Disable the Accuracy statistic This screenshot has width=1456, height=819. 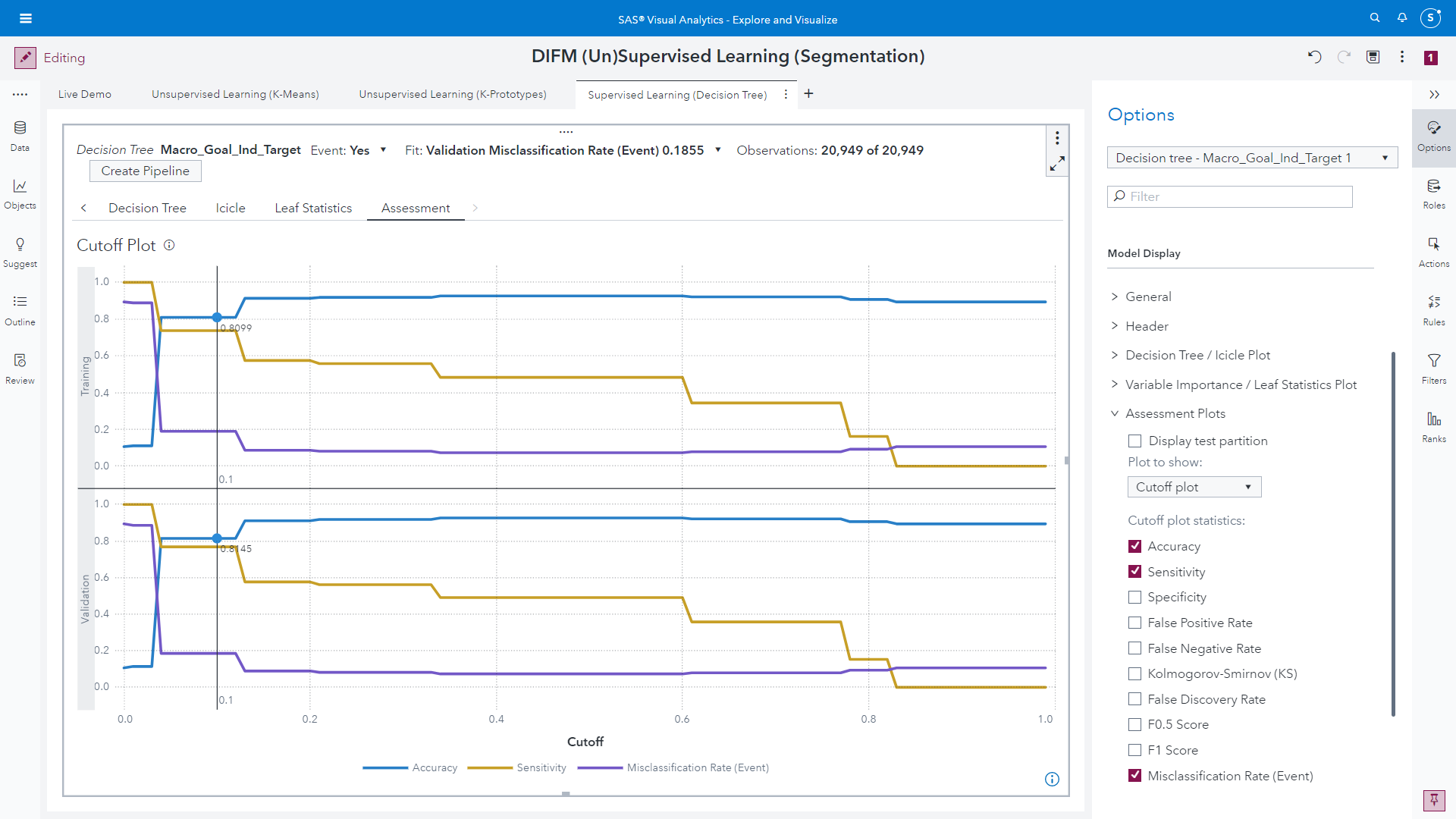click(1135, 546)
